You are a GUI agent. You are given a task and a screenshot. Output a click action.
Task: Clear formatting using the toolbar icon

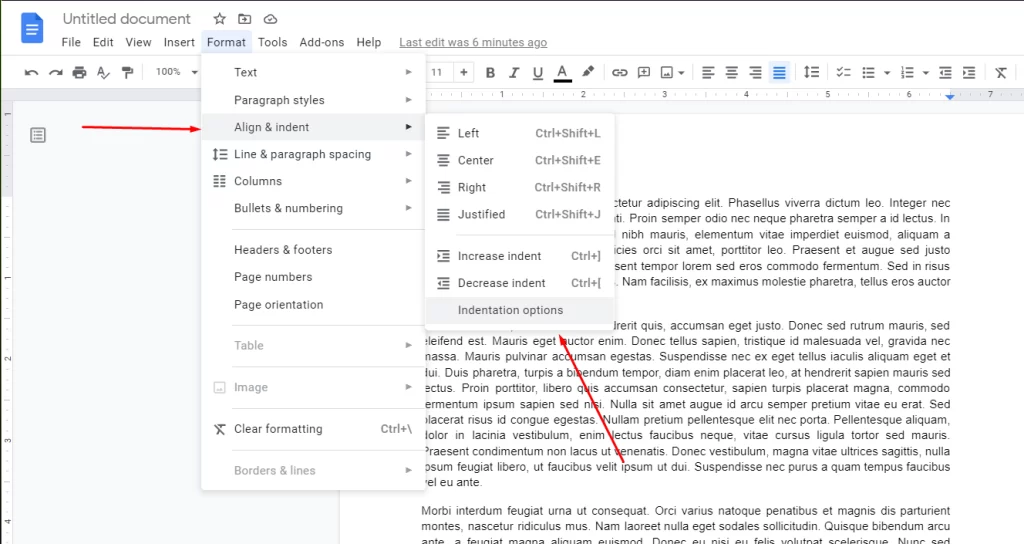pyautogui.click(x=1000, y=72)
